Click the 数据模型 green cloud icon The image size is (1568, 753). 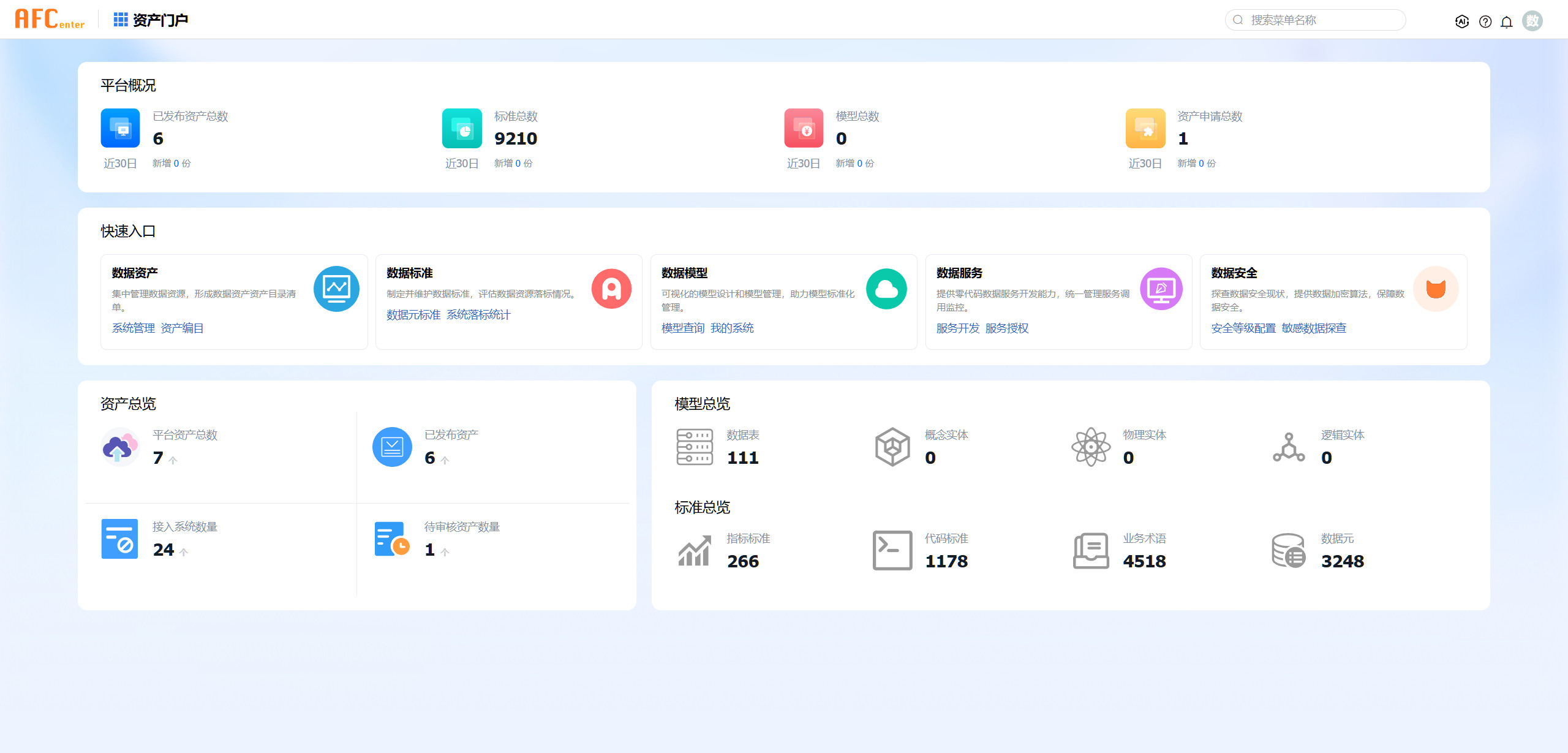[x=886, y=289]
